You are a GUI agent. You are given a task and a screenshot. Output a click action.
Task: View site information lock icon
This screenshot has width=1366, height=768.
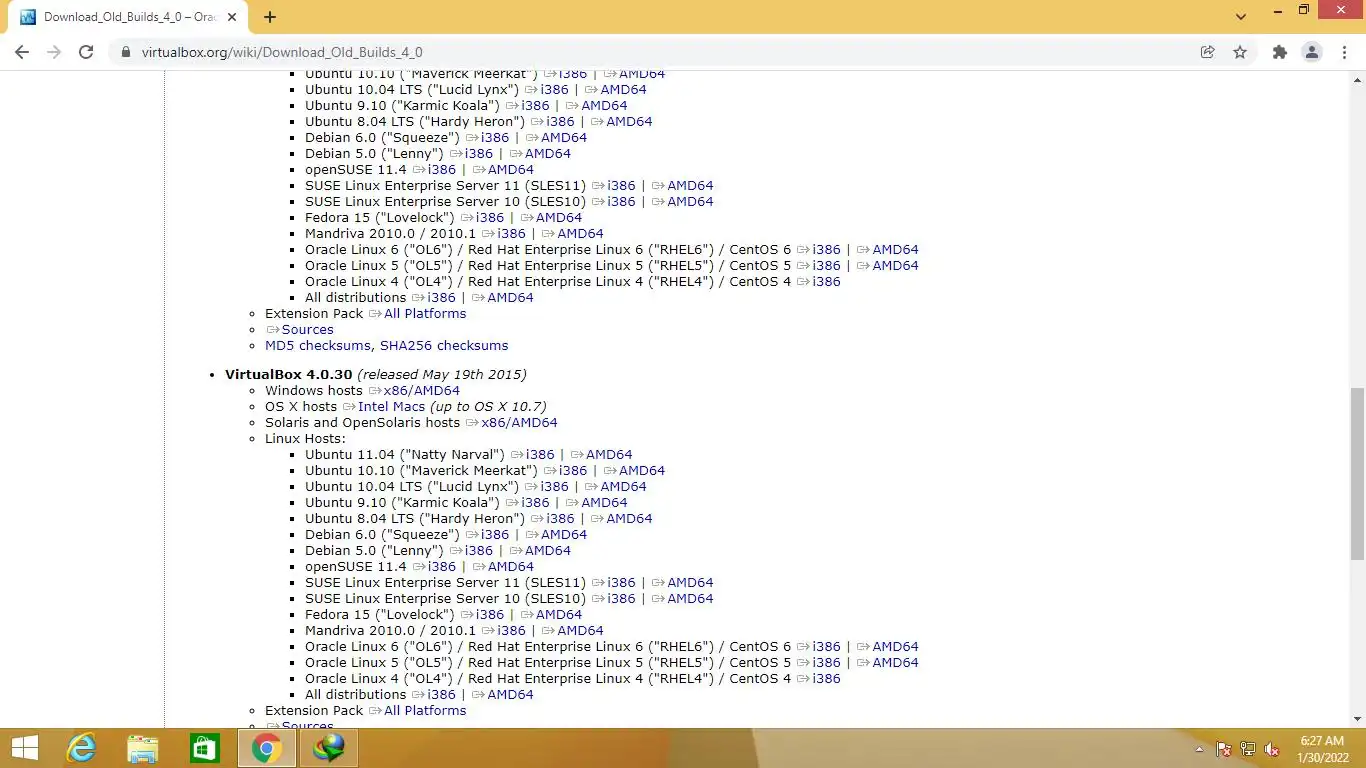click(x=125, y=52)
